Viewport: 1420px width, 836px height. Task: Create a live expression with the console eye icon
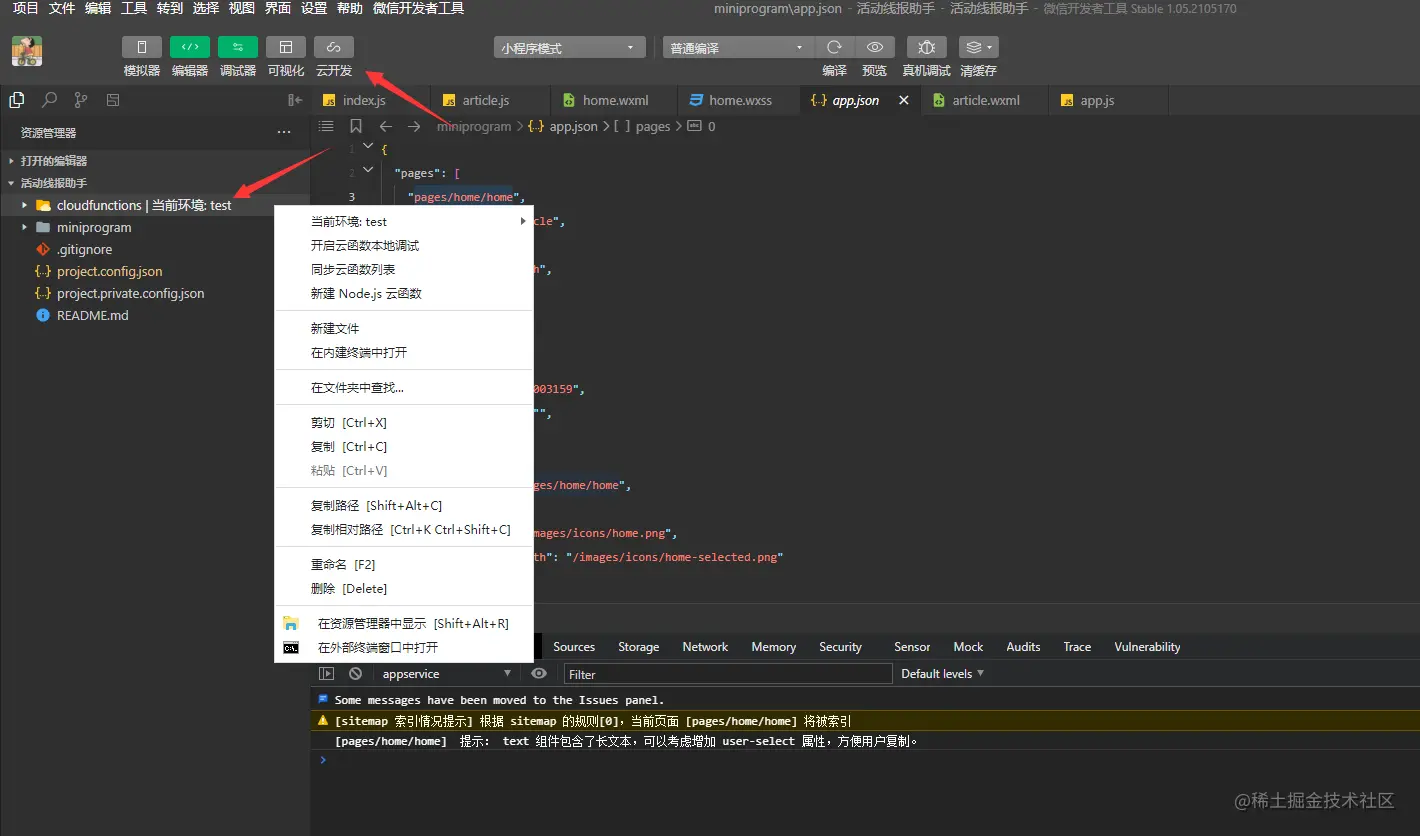[x=539, y=674]
